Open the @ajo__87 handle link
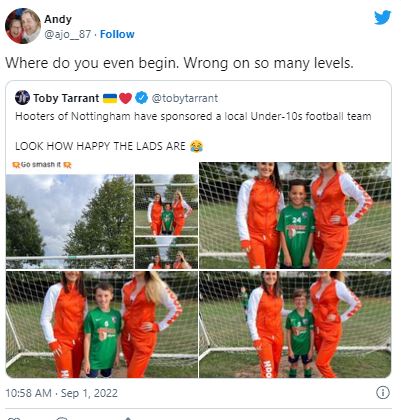The height and width of the screenshot is (420, 401). click(68, 34)
